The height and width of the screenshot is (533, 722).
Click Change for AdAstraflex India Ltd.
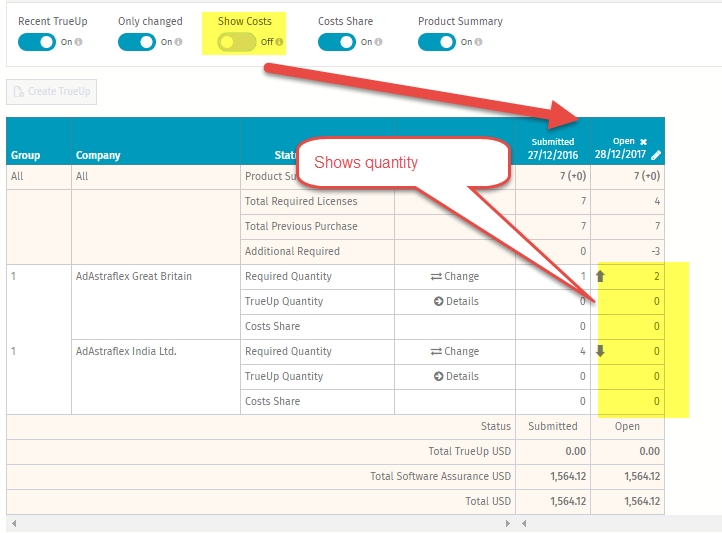[455, 351]
